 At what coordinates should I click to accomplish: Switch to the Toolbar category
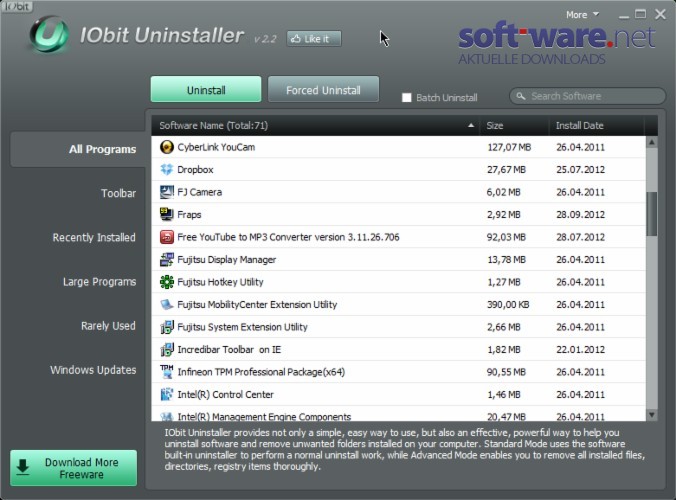coord(118,193)
